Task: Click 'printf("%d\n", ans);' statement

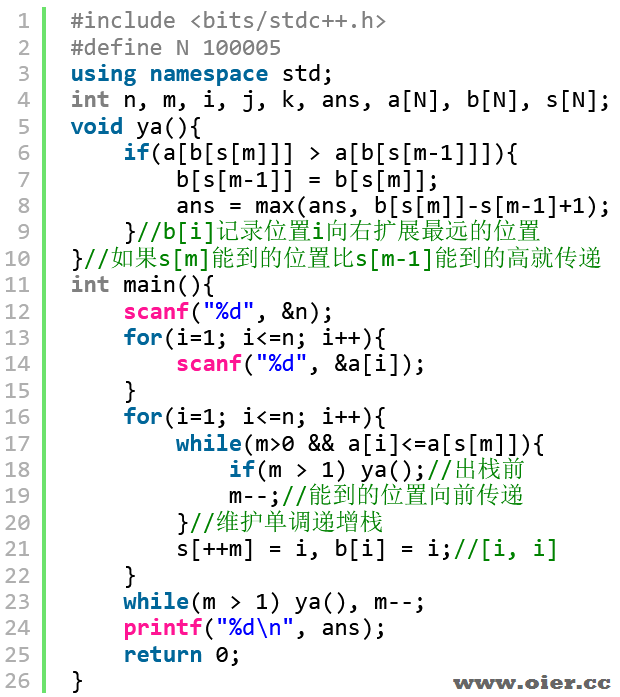Action: (x=254, y=628)
